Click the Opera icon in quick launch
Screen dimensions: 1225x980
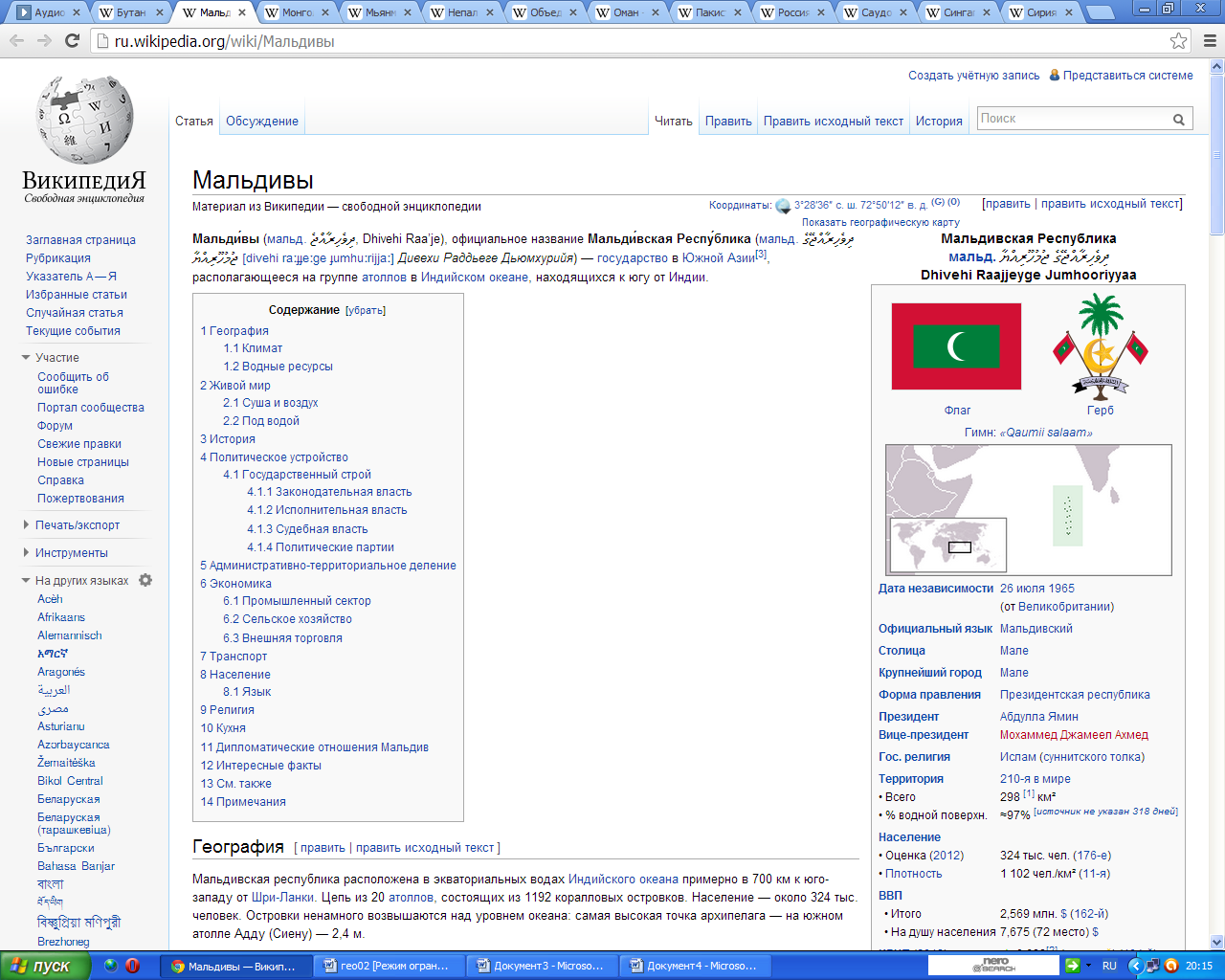(132, 966)
